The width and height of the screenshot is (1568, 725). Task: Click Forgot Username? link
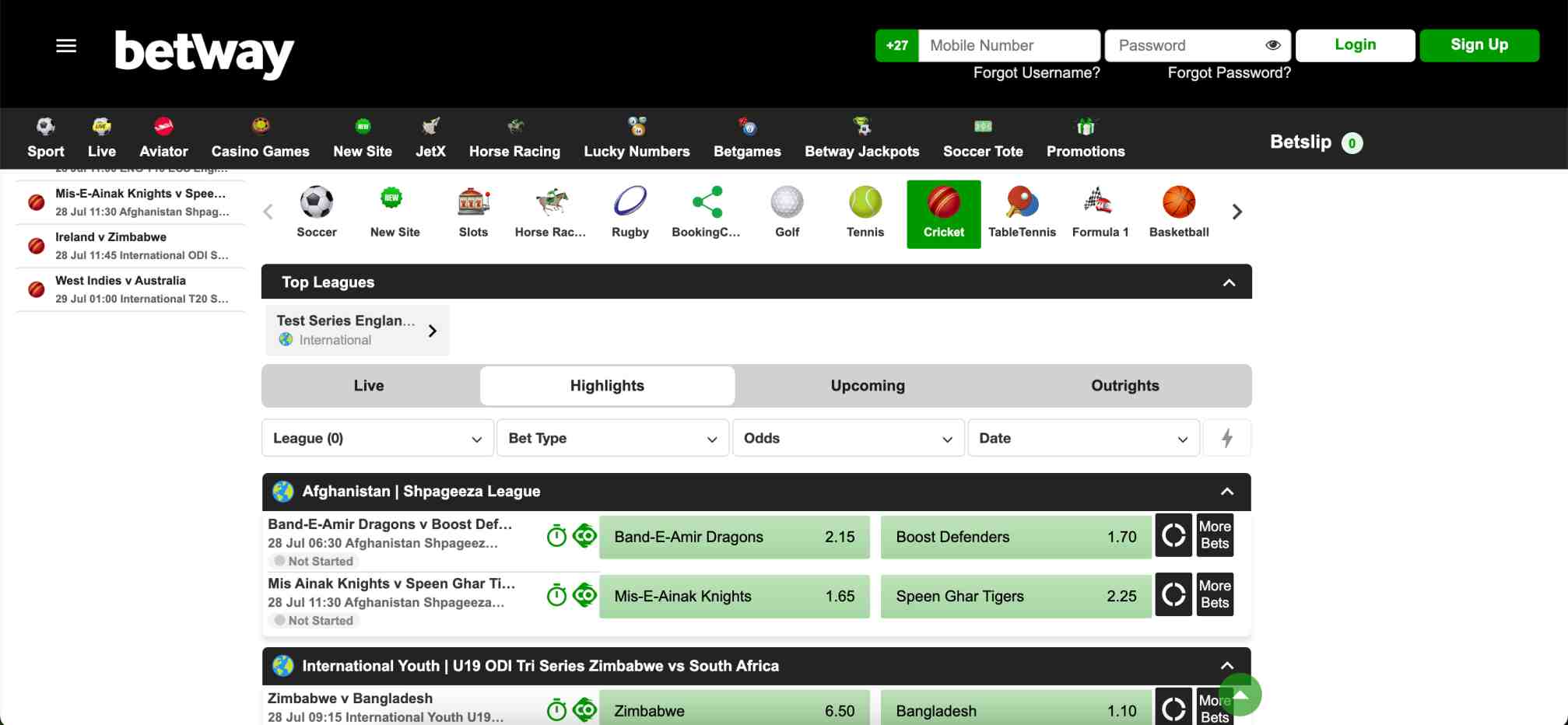[x=1037, y=72]
